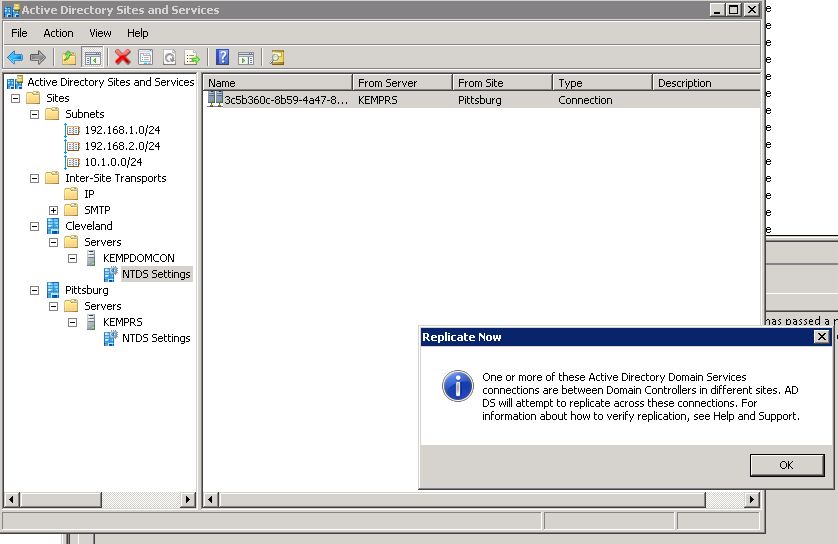Sort list by From Site column
The width and height of the screenshot is (838, 544).
tap(502, 83)
